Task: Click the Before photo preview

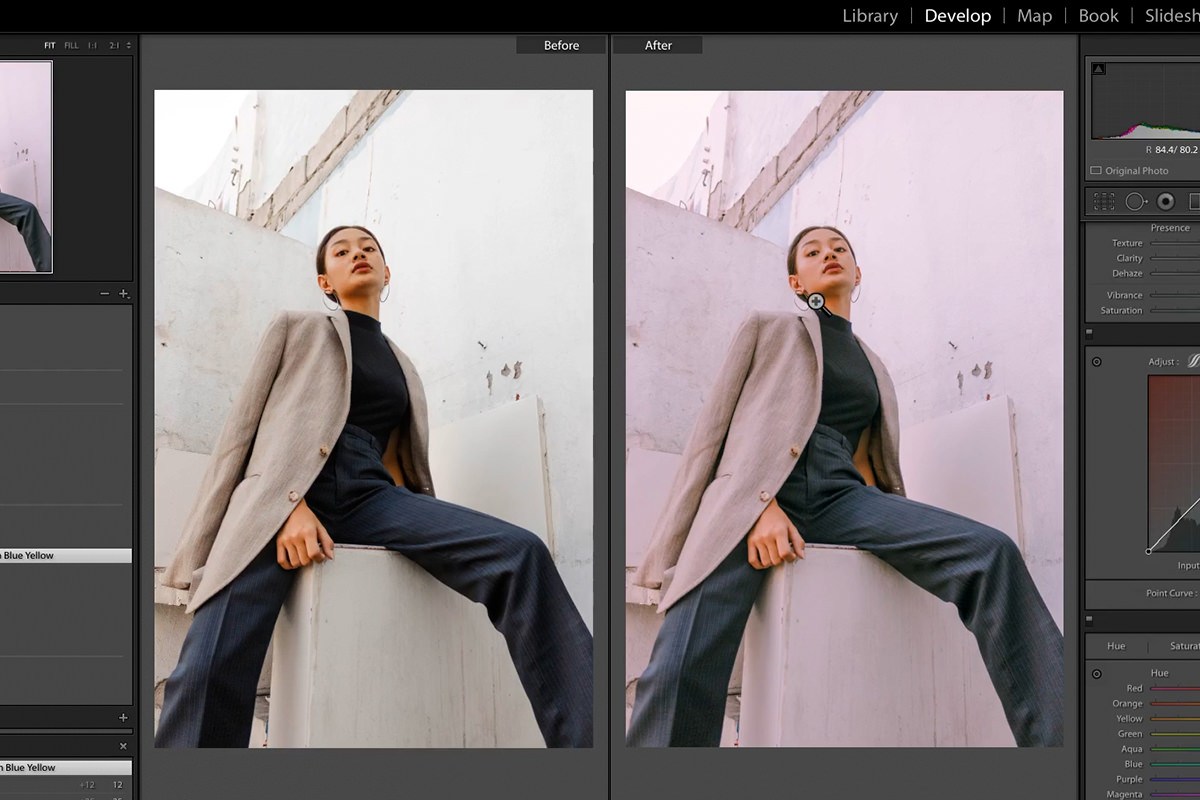Action: 373,419
